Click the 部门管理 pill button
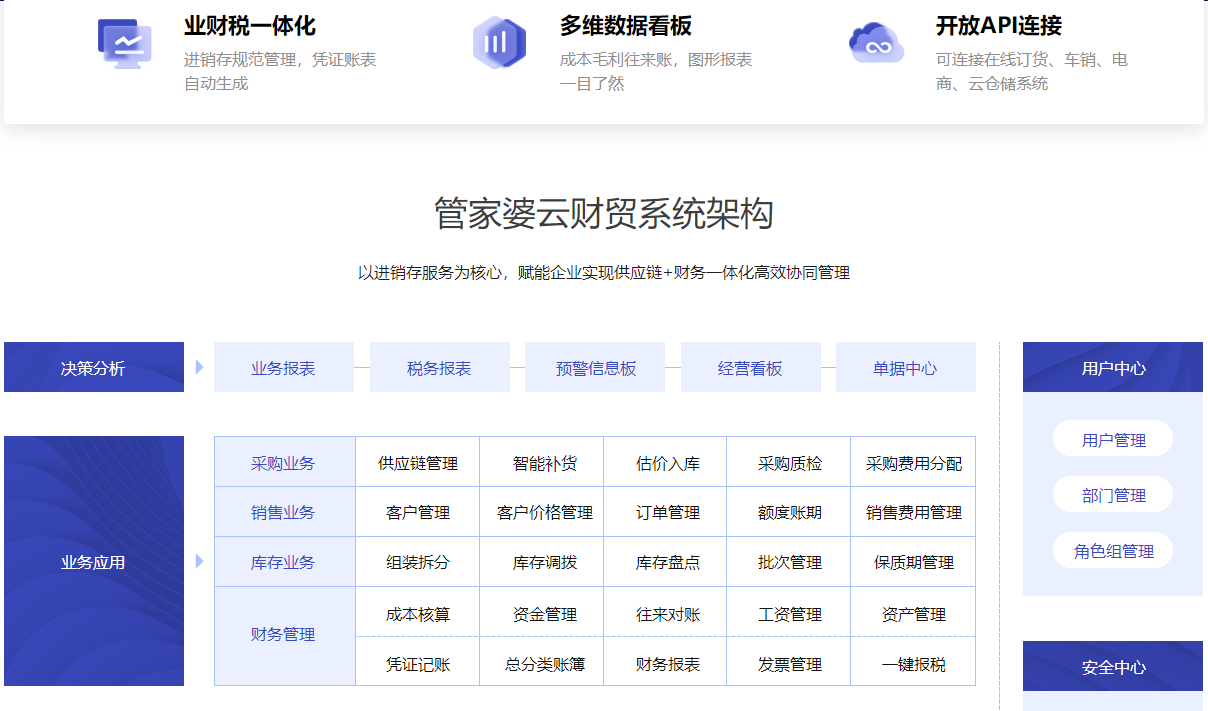The height and width of the screenshot is (711, 1208). pos(1113,494)
